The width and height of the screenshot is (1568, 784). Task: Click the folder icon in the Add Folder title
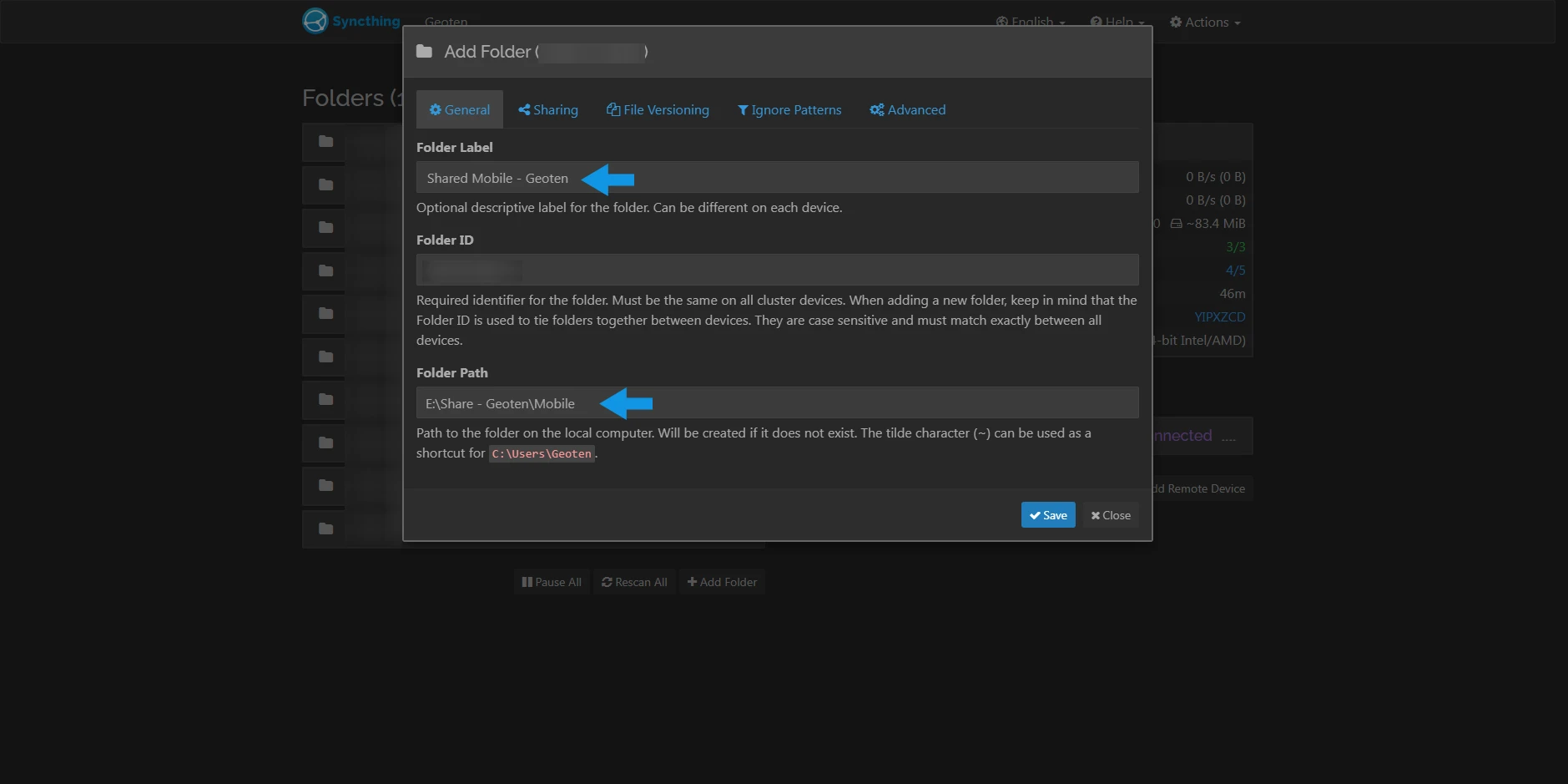pyautogui.click(x=425, y=51)
